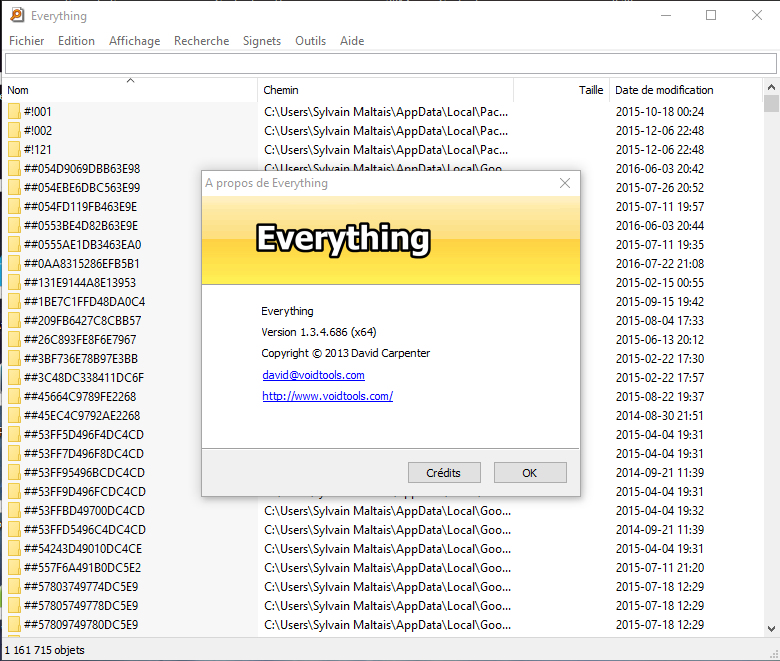780x661 pixels.
Task: Click folder icon of #!001
Action: [x=14, y=111]
